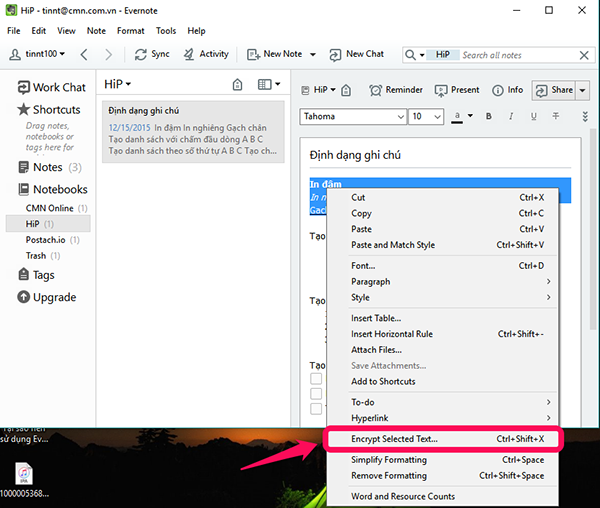Apply strikethrough formatting
The height and width of the screenshot is (508, 600).
pos(556,116)
